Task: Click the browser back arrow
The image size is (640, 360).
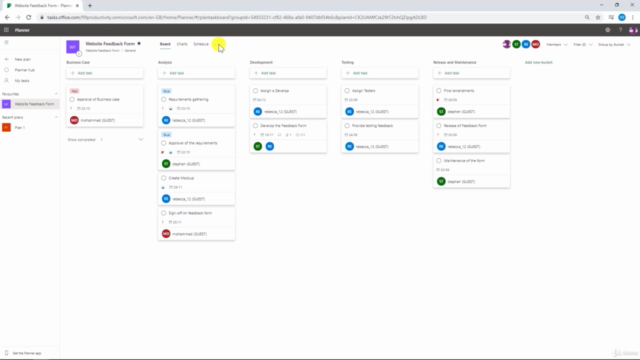Action: 7,17
